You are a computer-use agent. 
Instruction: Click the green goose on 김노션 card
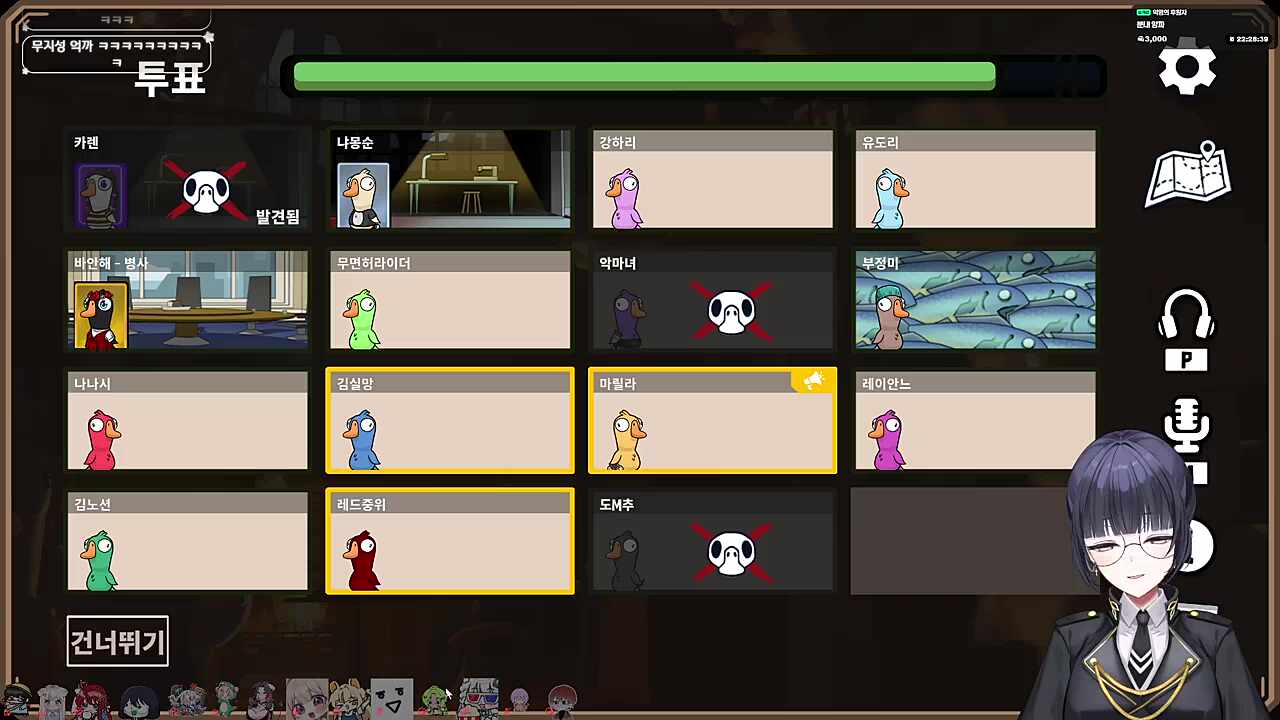tap(100, 560)
